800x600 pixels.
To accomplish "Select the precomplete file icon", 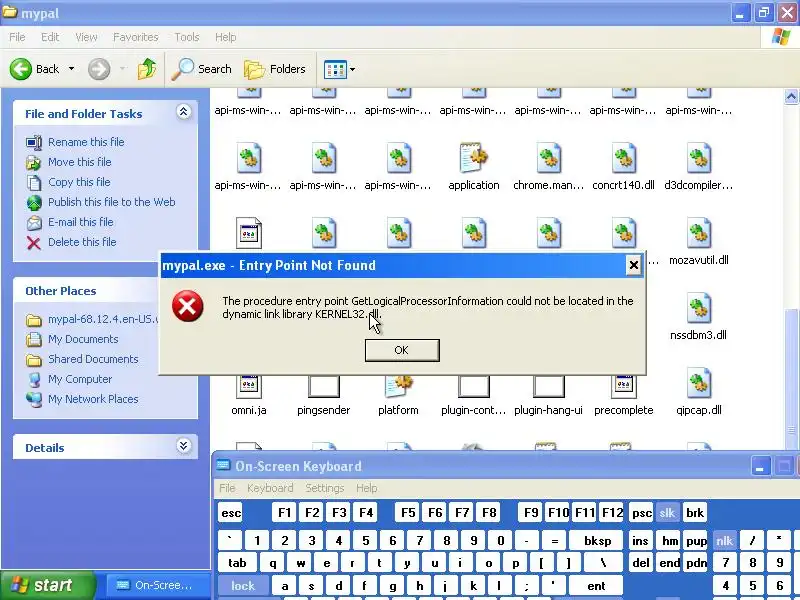I will pyautogui.click(x=623, y=387).
